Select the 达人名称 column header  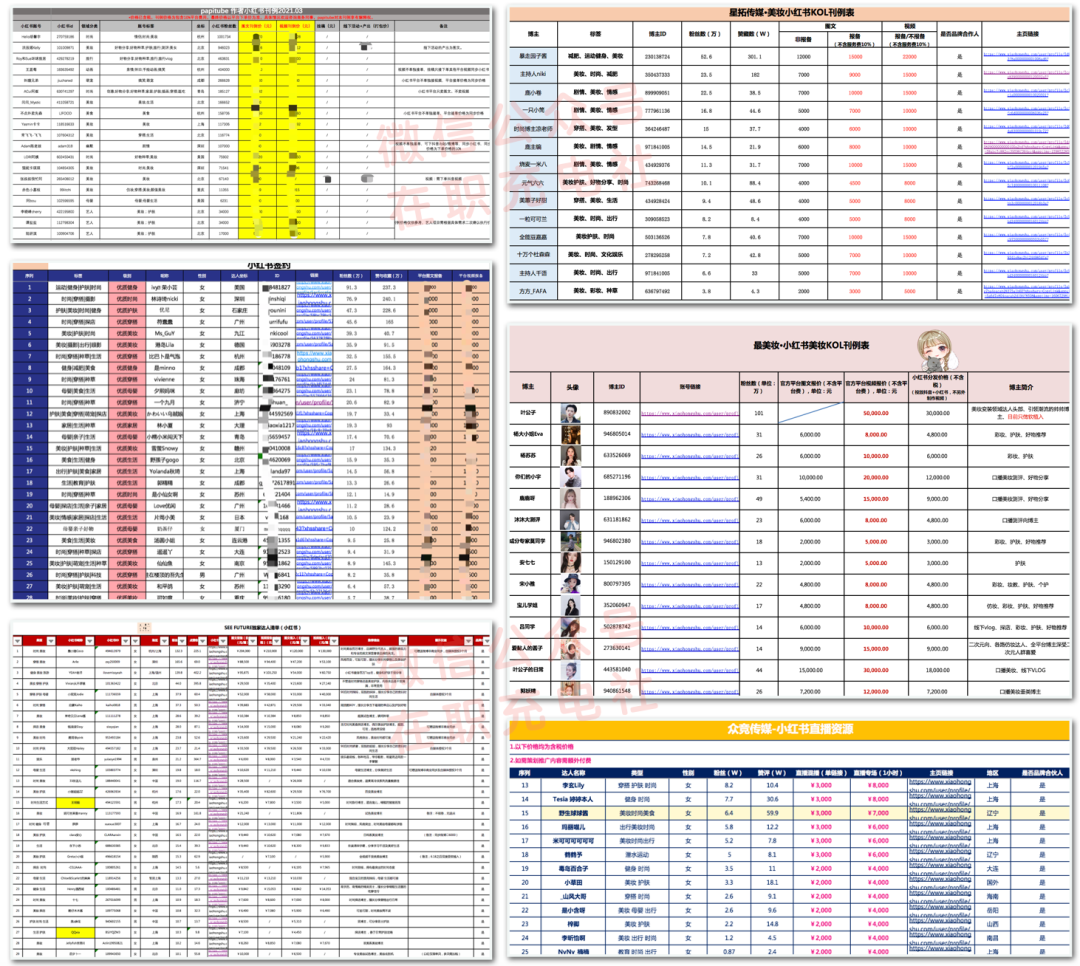coord(573,773)
